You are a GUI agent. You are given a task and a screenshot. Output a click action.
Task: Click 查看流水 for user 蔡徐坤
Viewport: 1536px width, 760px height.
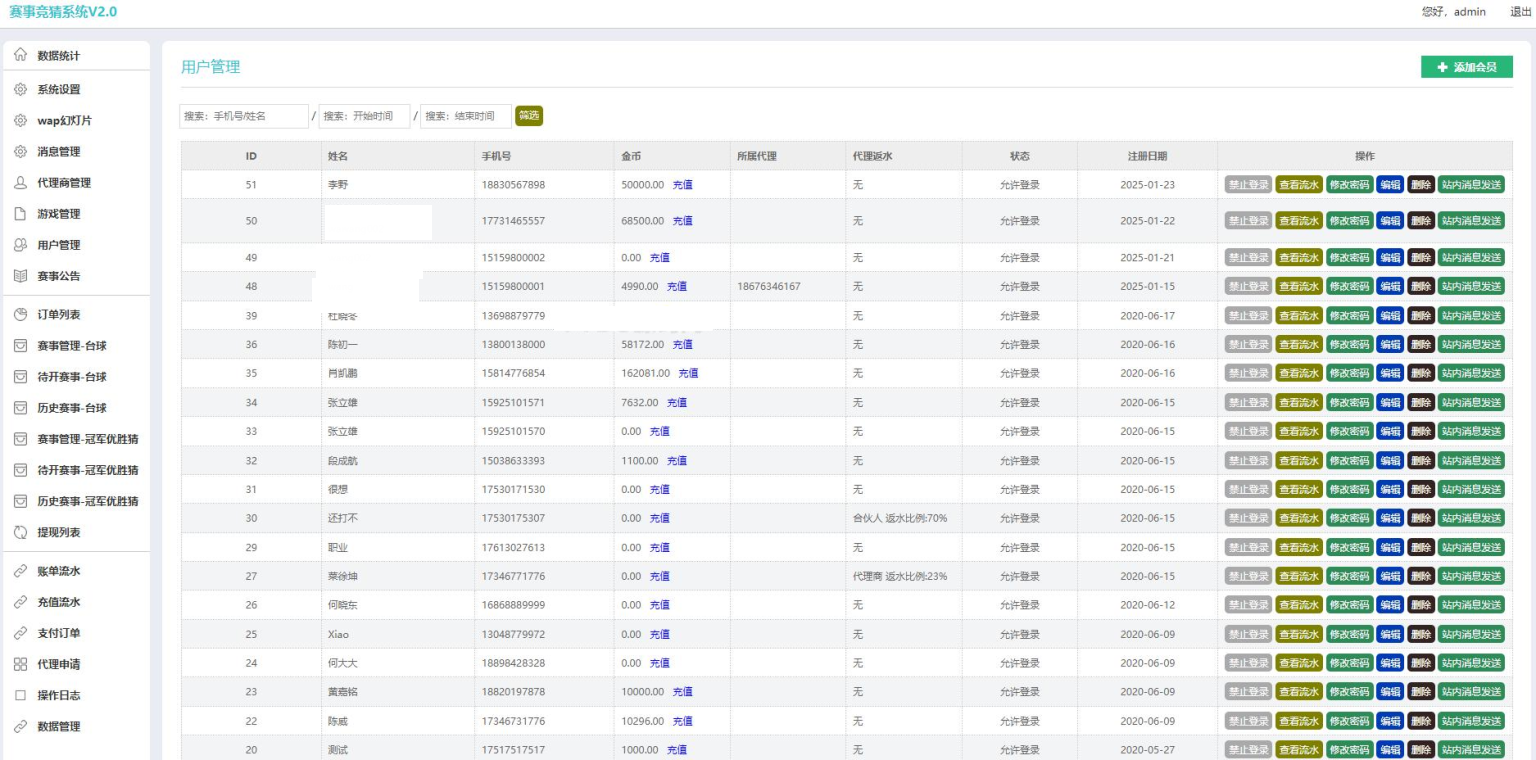coord(1299,576)
